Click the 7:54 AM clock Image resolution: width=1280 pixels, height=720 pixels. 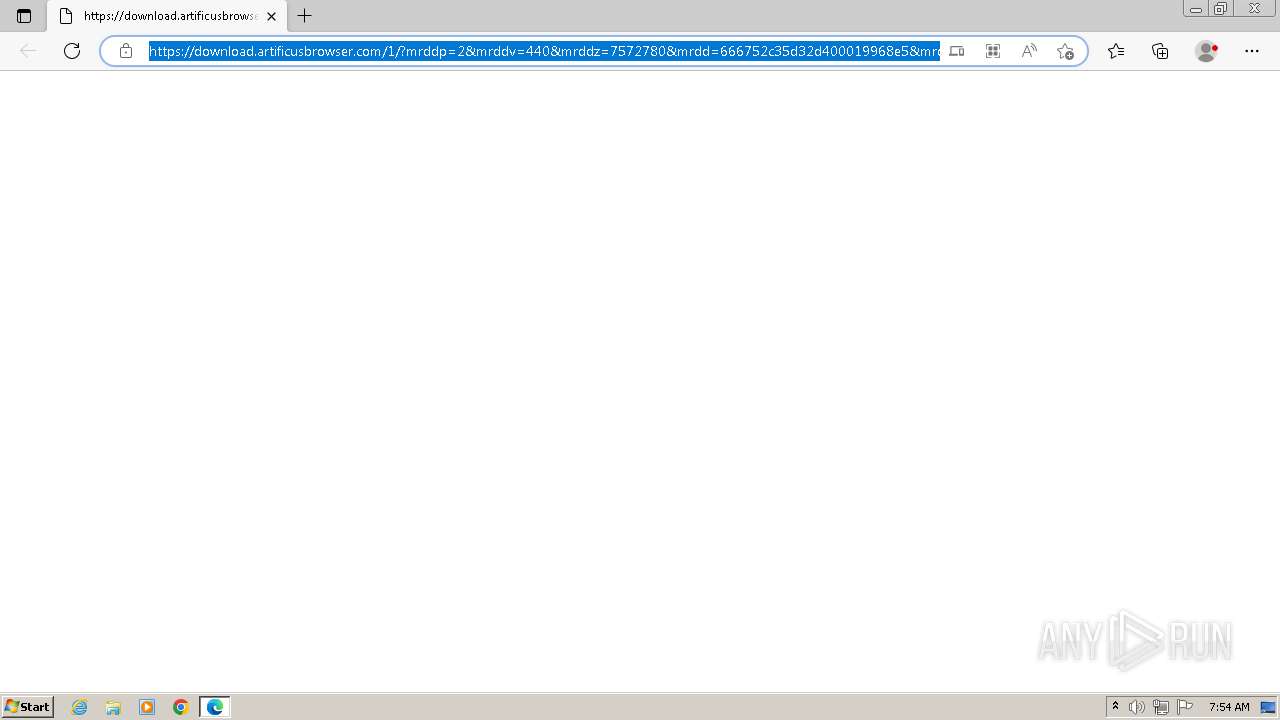[x=1229, y=707]
